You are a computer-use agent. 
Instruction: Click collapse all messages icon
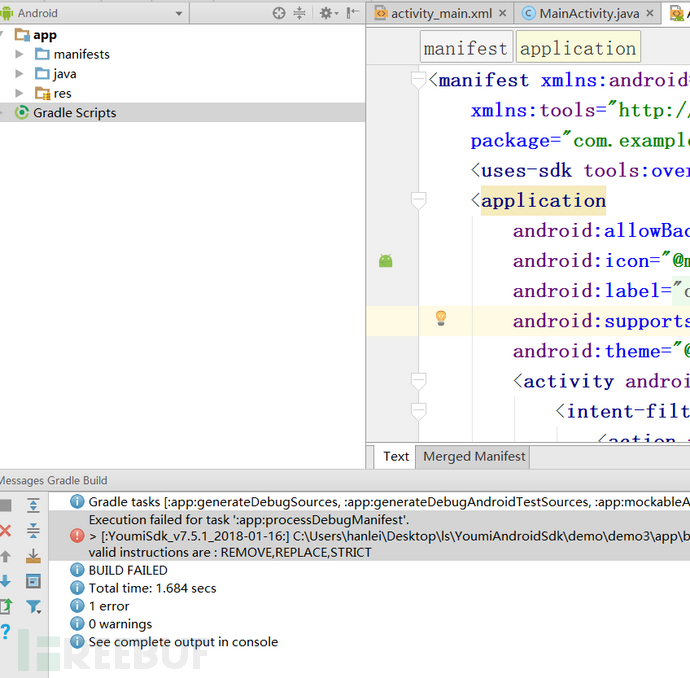click(x=33, y=531)
